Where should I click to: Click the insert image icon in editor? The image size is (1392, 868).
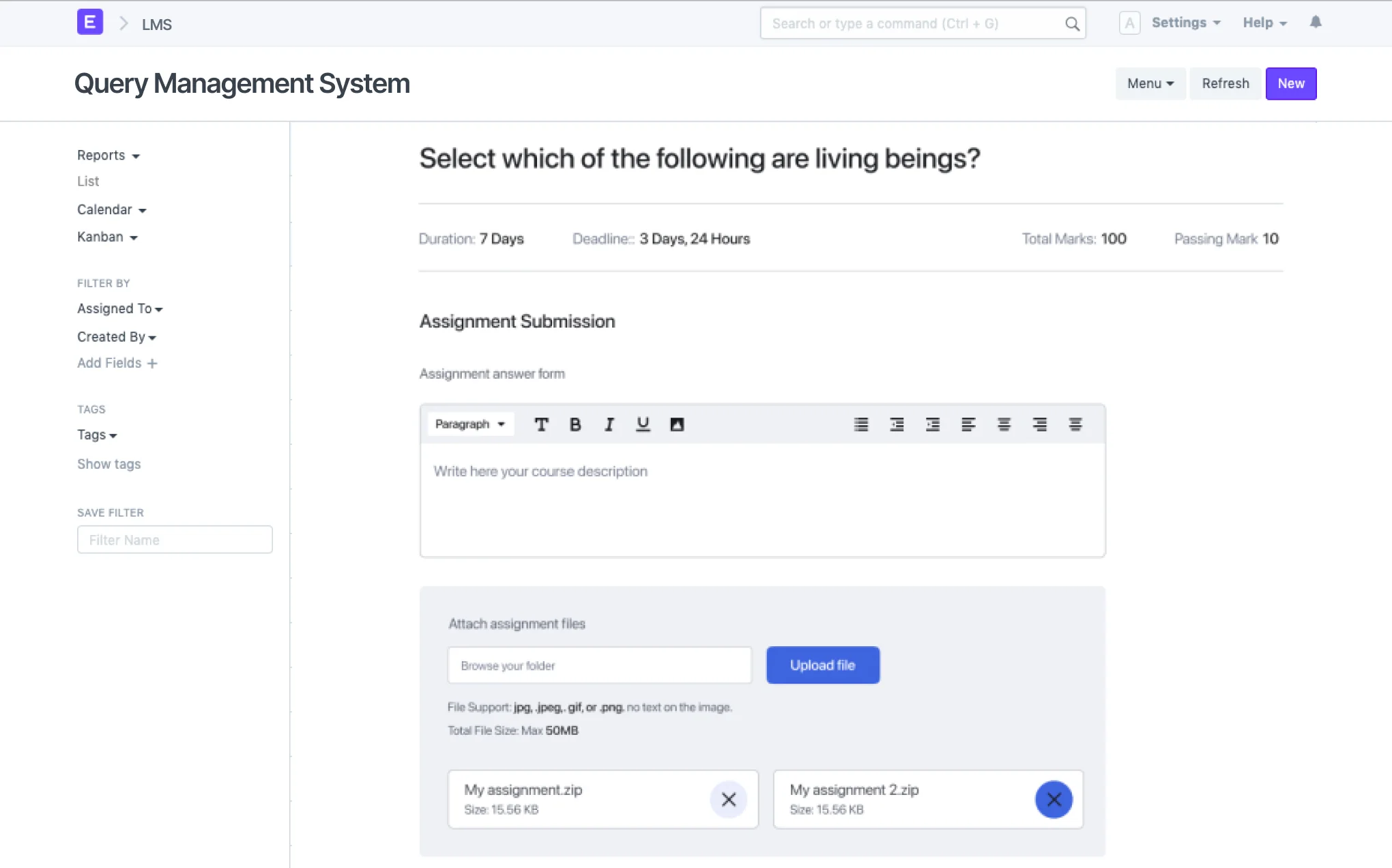tap(677, 424)
